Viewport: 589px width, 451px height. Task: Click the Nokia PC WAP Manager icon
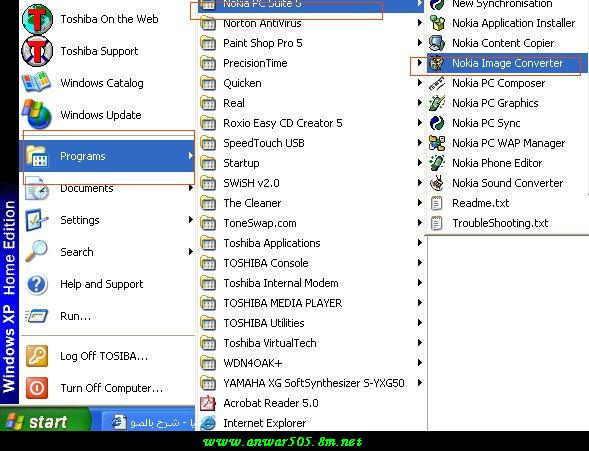point(437,143)
